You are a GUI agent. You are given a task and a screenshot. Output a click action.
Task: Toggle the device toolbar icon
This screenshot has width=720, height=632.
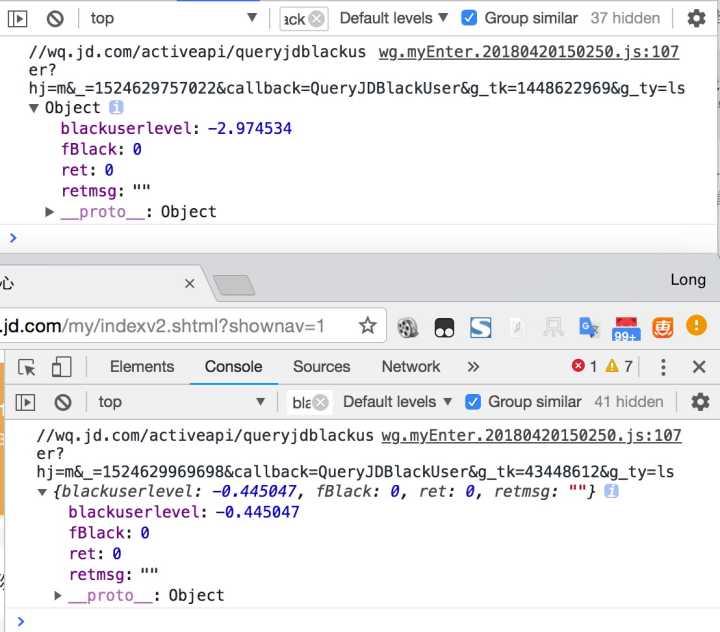pyautogui.click(x=62, y=367)
